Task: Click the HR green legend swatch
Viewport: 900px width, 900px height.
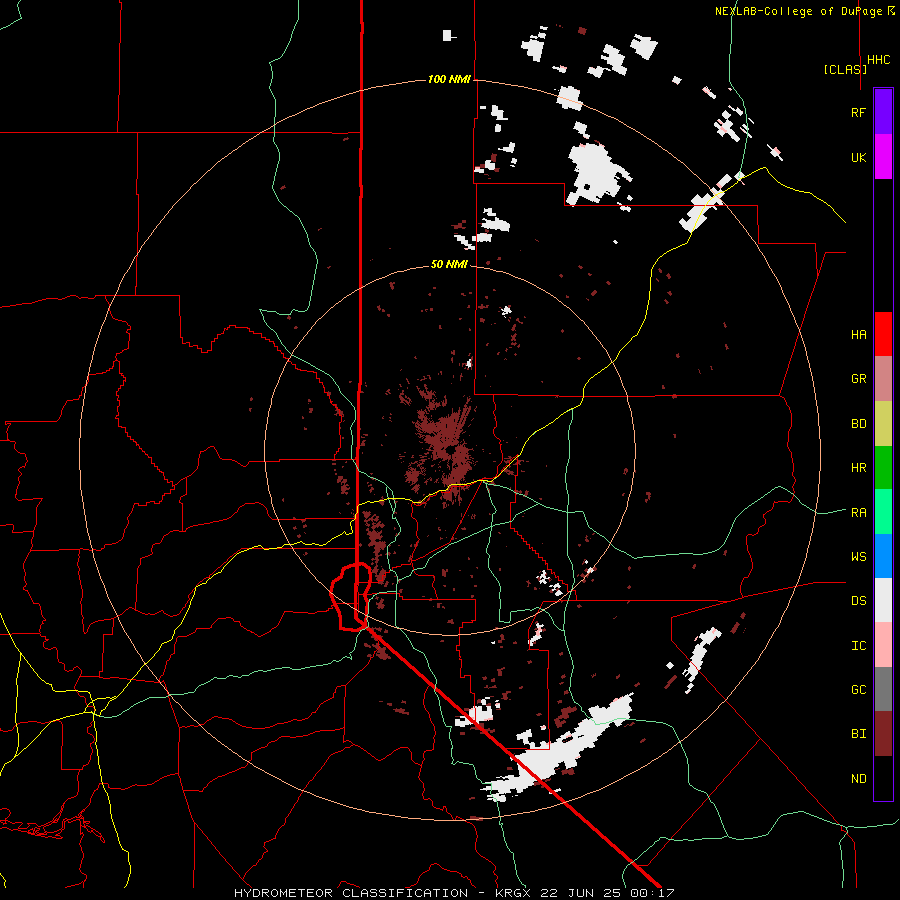Action: click(x=883, y=468)
